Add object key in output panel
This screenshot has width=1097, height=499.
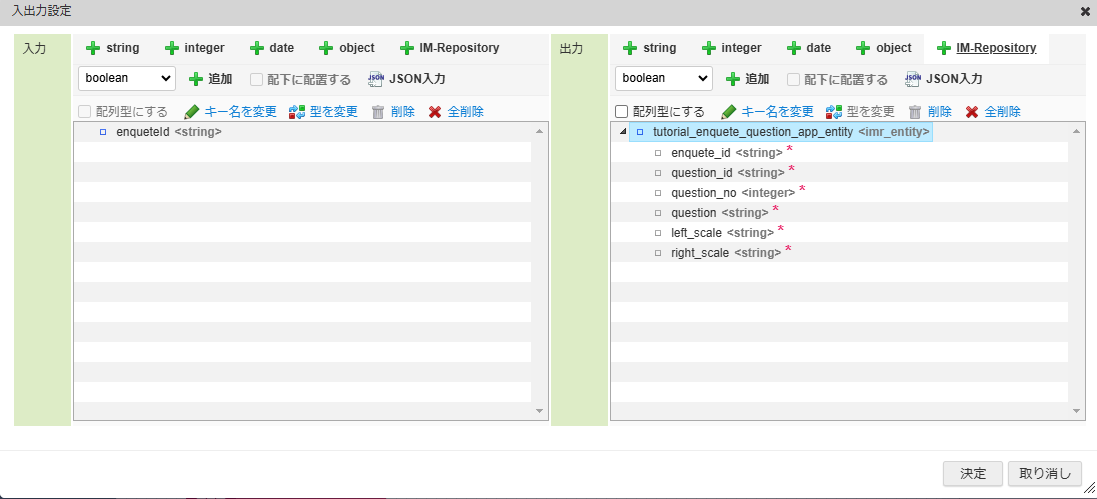pos(884,48)
